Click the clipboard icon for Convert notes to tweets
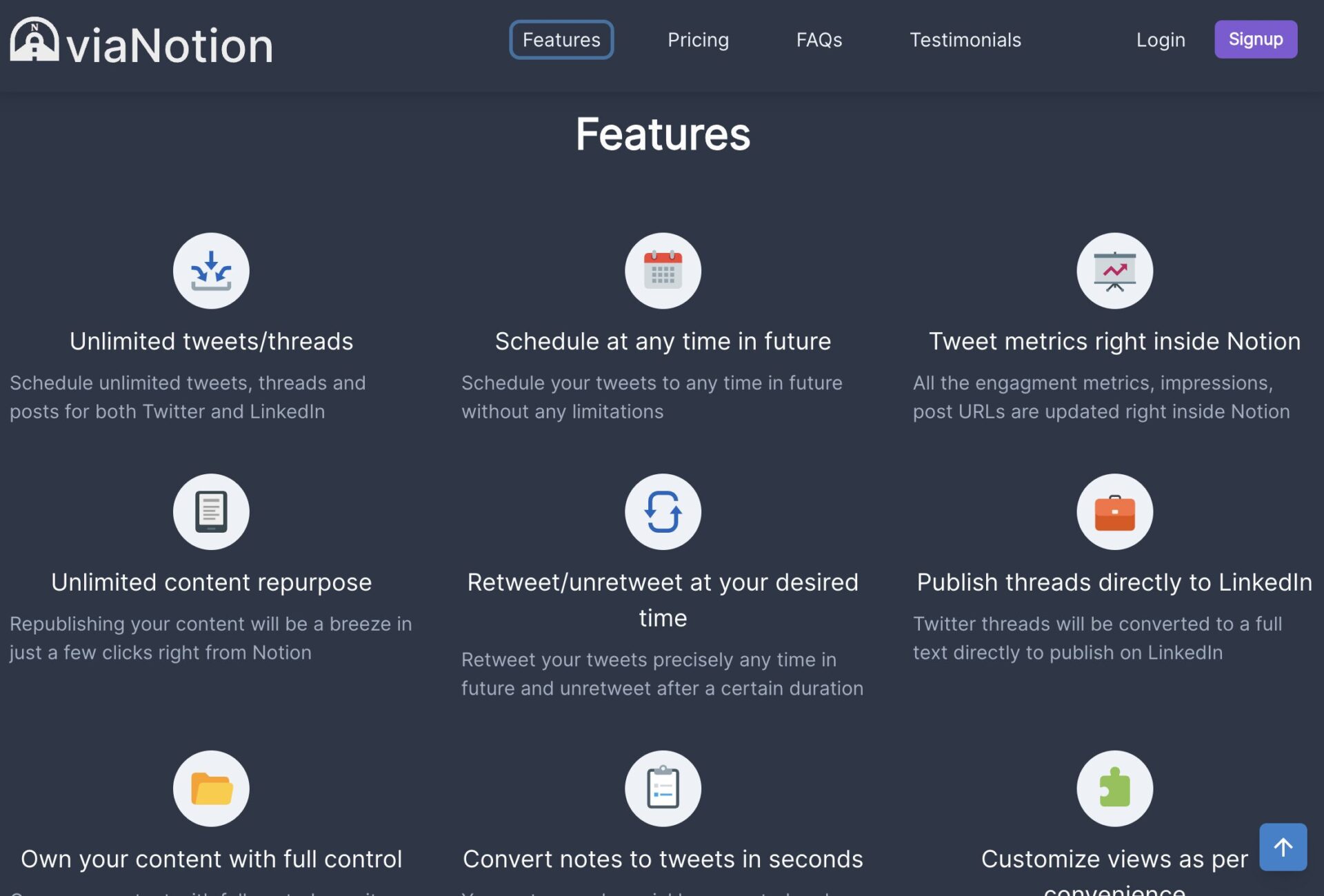Image resolution: width=1324 pixels, height=896 pixels. click(x=663, y=788)
